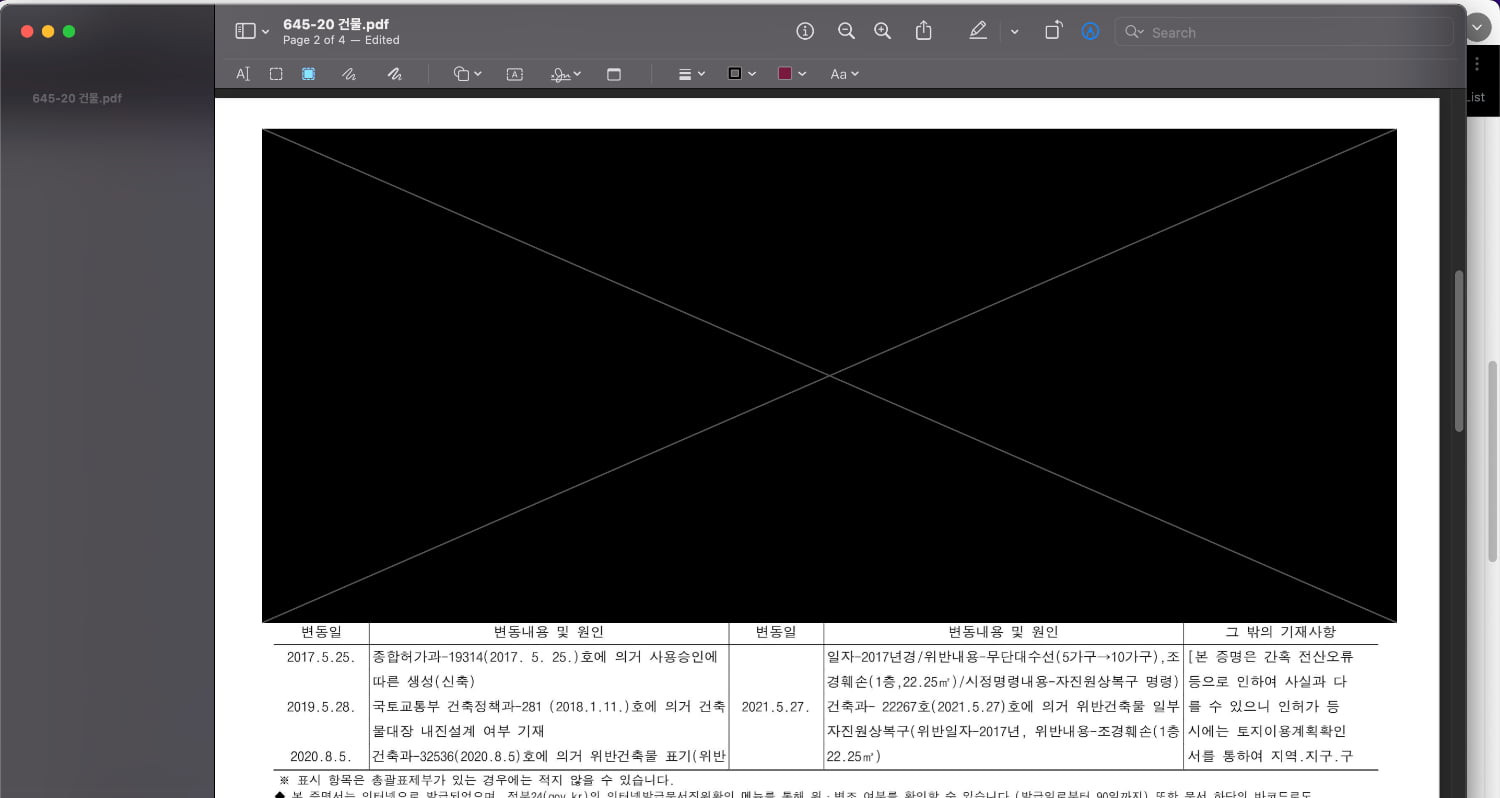This screenshot has height=798, width=1500.
Task: Toggle the Markup toolbar button
Action: point(1090,31)
